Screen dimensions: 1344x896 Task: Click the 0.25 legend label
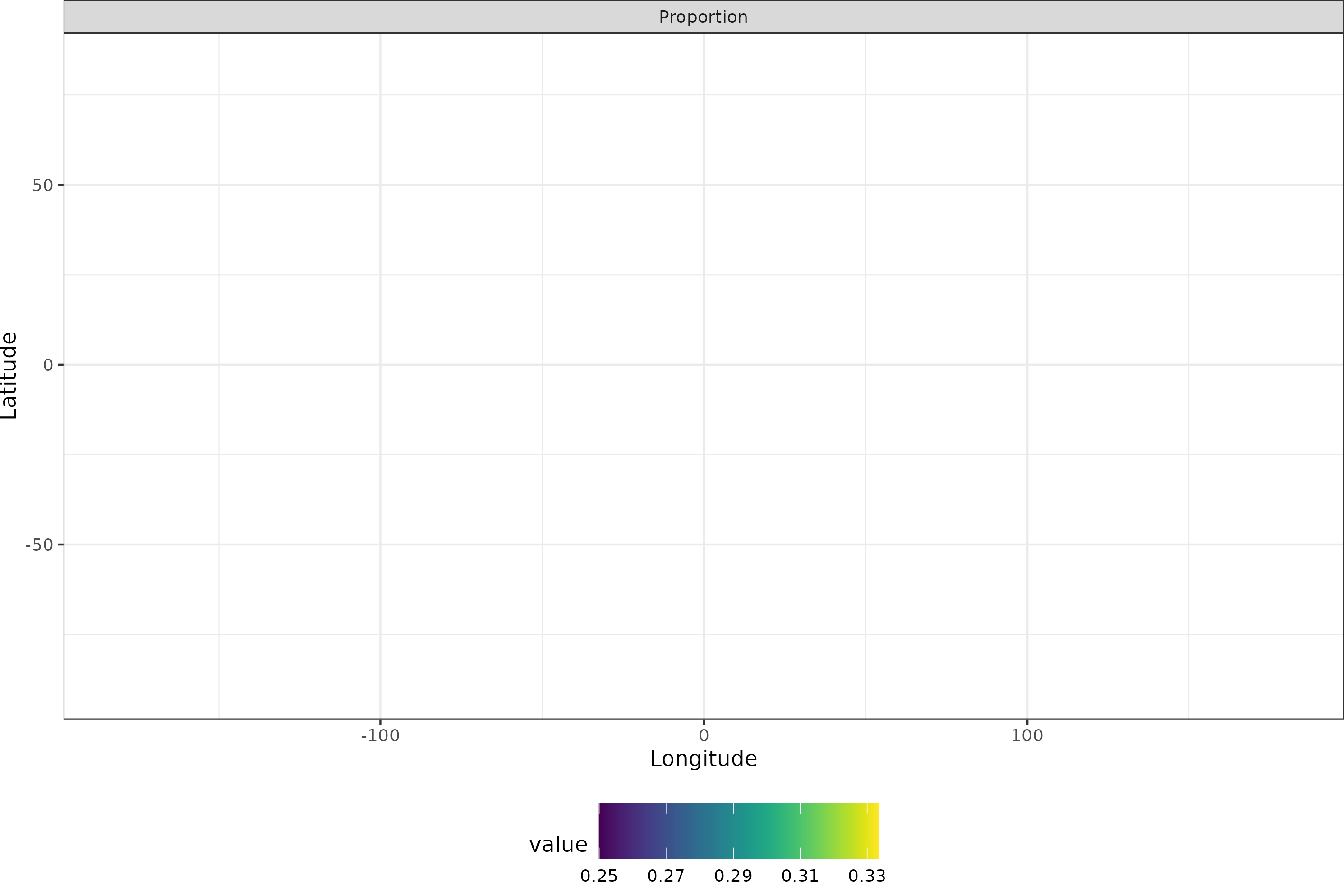[x=598, y=877]
